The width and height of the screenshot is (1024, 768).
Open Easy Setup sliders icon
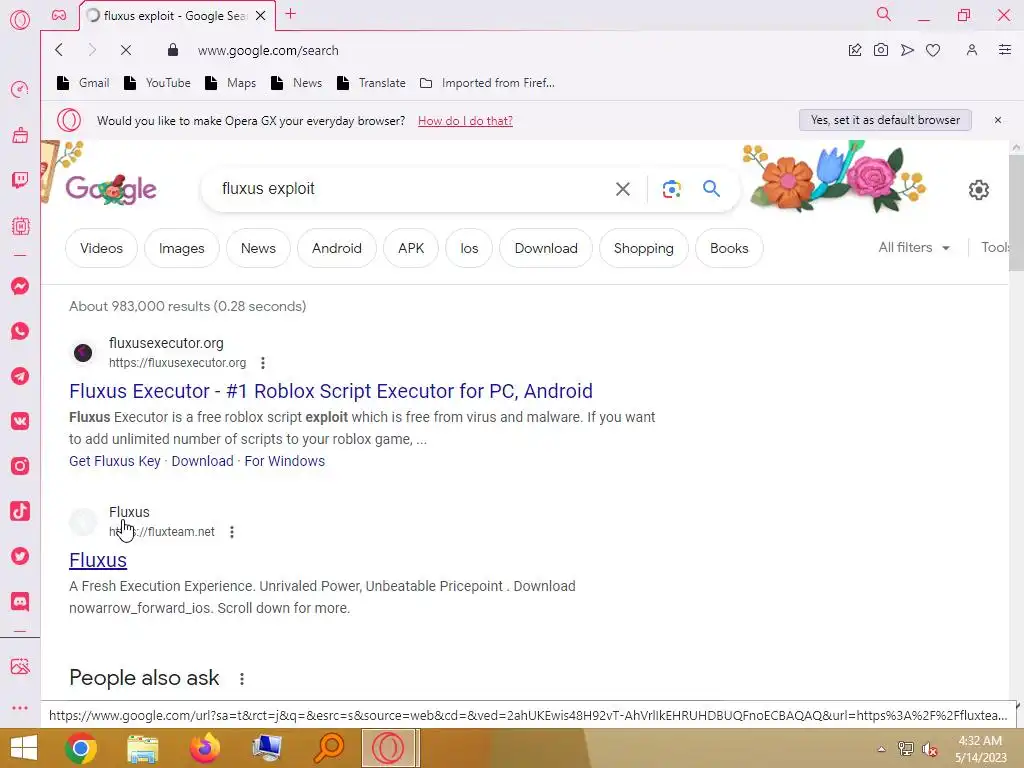click(1005, 50)
